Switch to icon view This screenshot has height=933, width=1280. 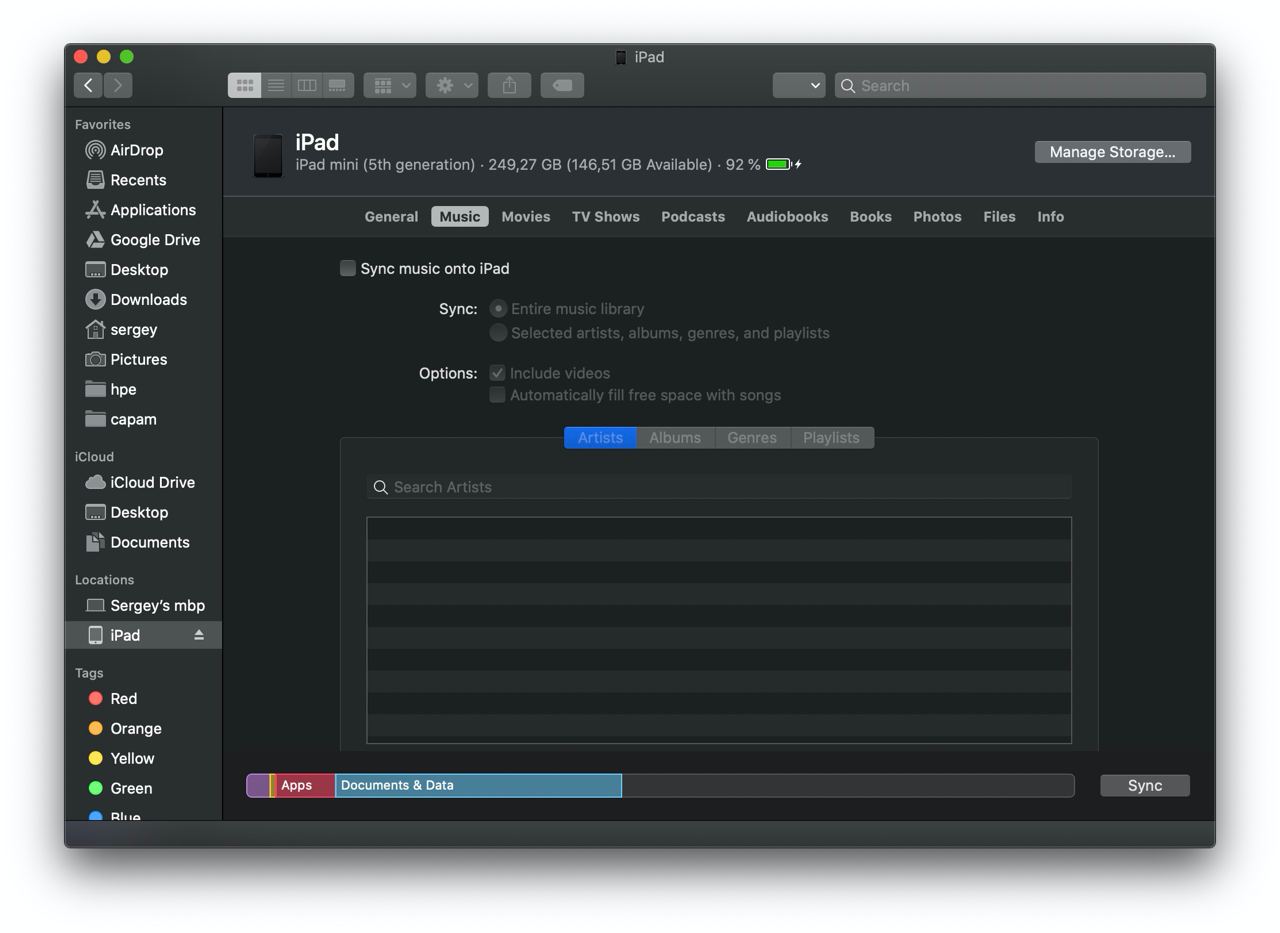click(244, 85)
